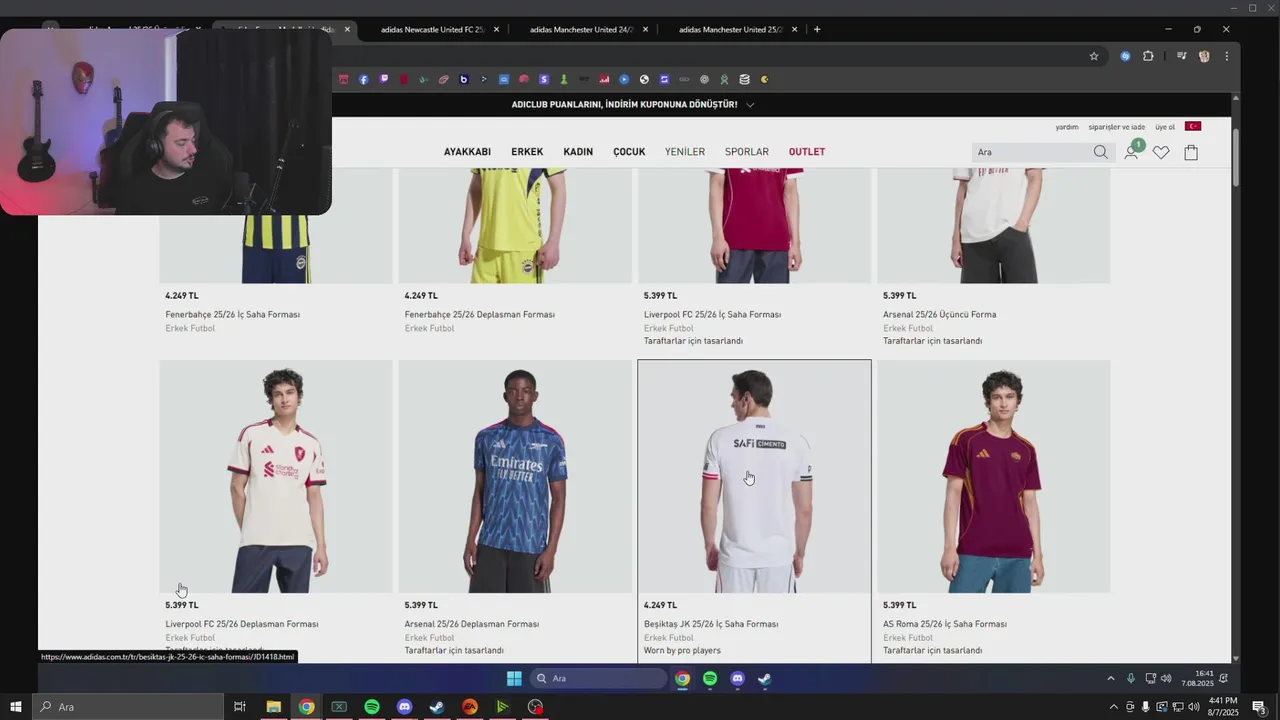Viewport: 1280px width, 720px height.
Task: Open Discord in the centered inner taskbar
Action: 737,678
